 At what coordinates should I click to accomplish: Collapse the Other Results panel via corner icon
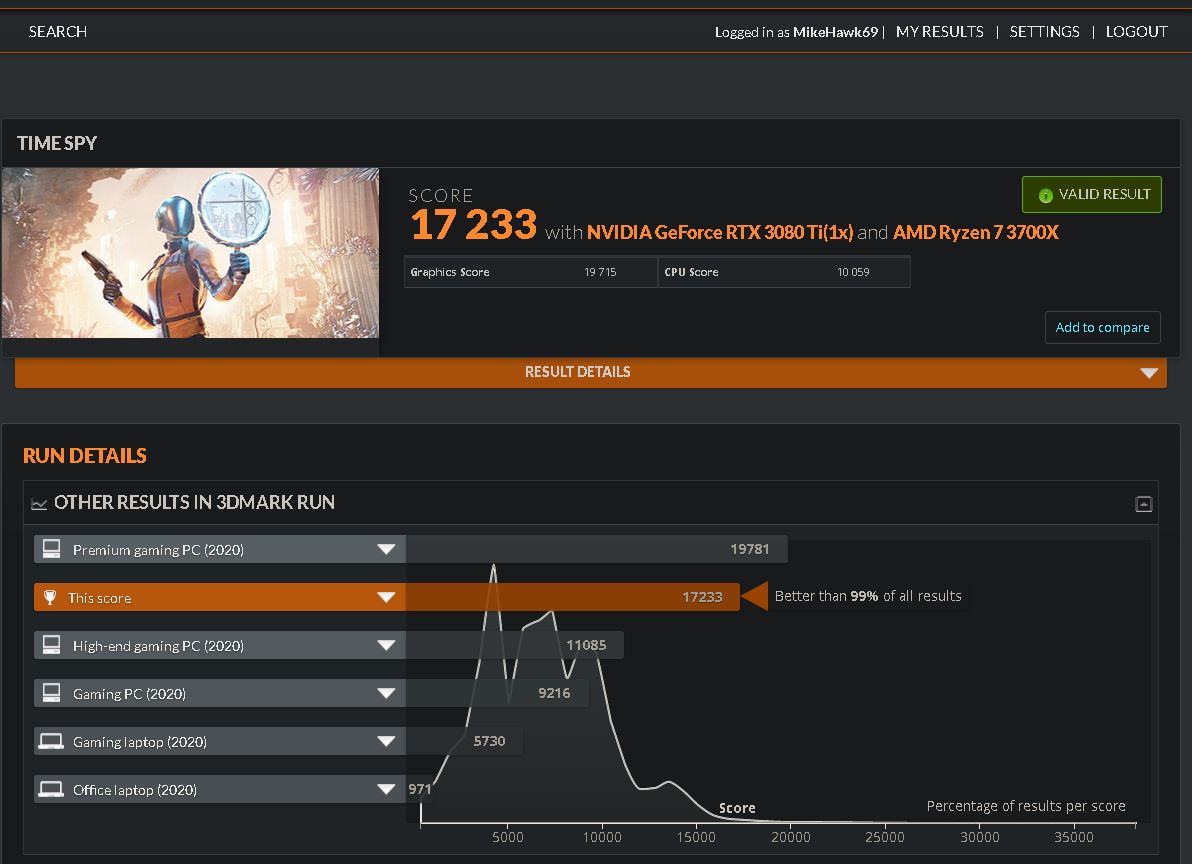(x=1143, y=504)
